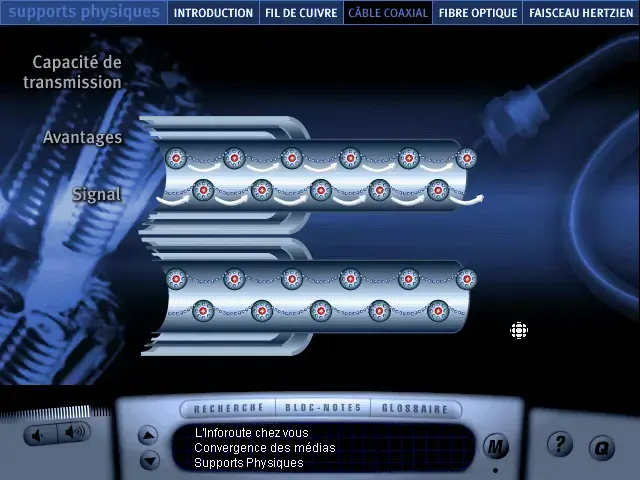
Task: Open the GLOSSAIRE glossary
Action: pyautogui.click(x=415, y=409)
